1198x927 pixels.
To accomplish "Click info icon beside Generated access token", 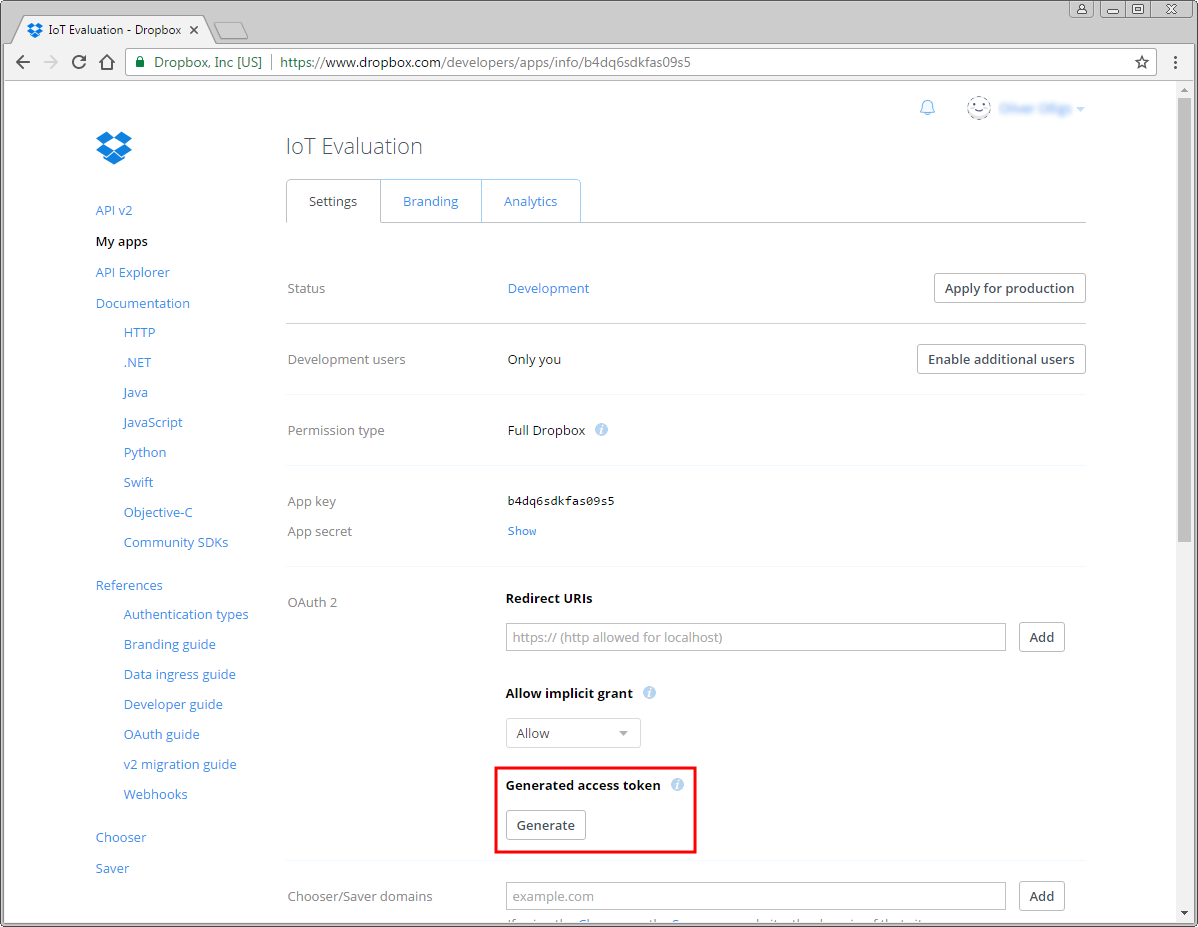I will click(x=677, y=785).
